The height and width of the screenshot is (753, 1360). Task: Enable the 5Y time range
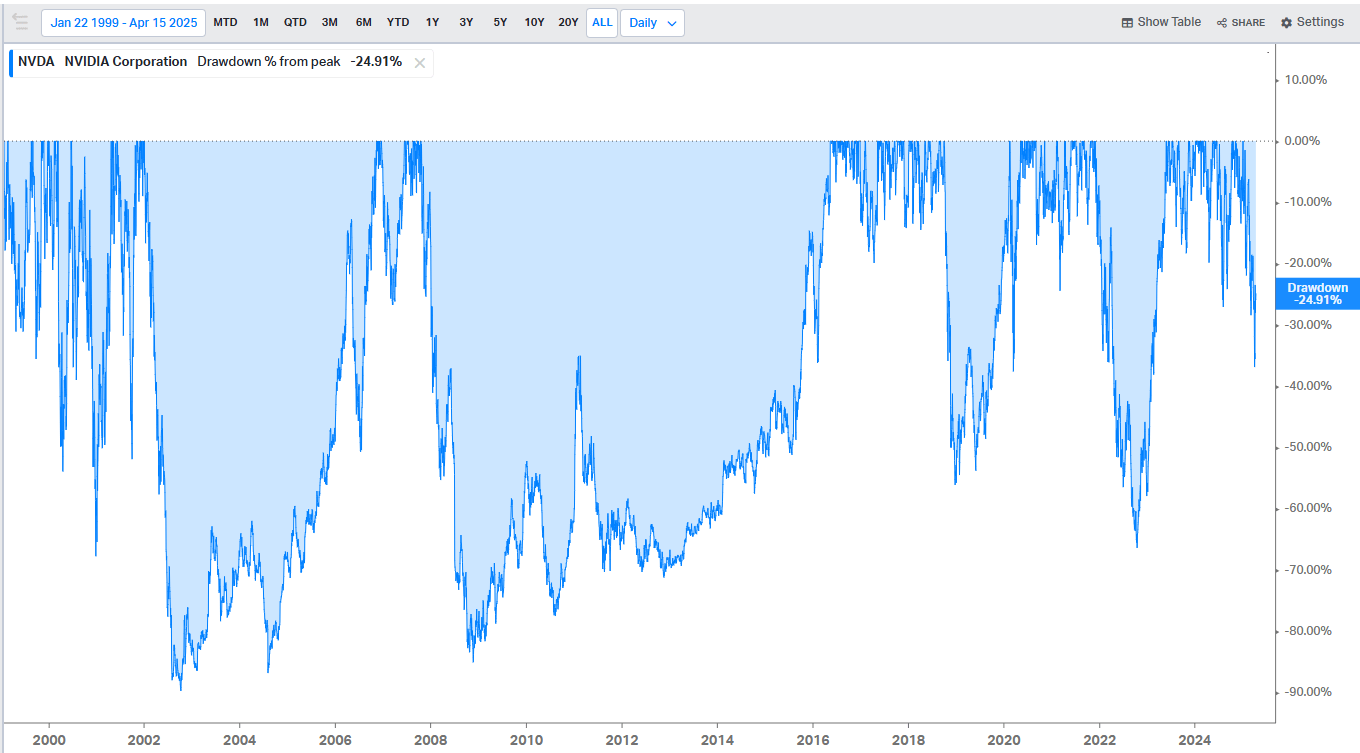point(499,22)
